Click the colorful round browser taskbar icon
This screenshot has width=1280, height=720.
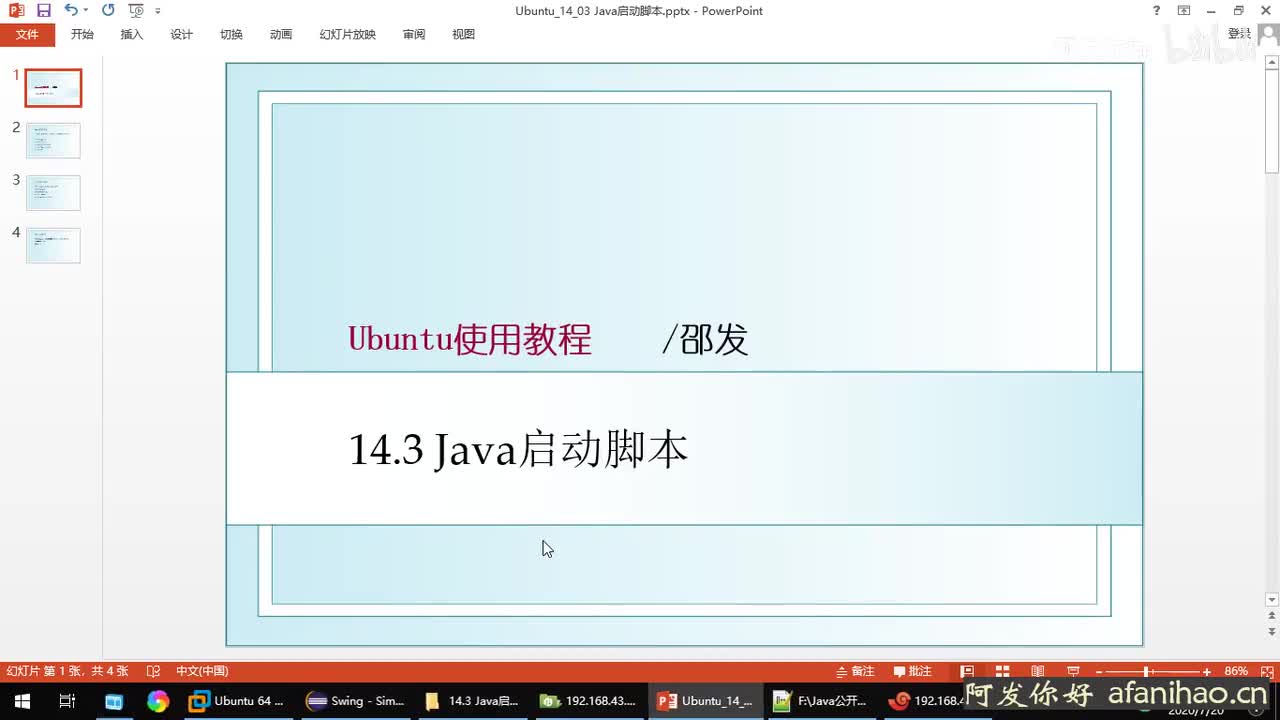point(158,701)
